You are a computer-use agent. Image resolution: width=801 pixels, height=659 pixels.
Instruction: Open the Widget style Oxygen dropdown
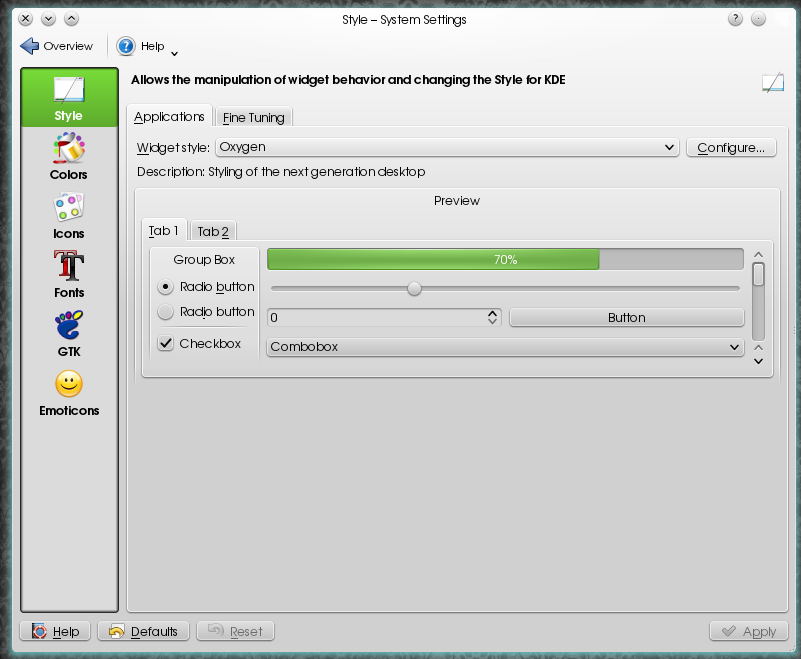tap(447, 147)
